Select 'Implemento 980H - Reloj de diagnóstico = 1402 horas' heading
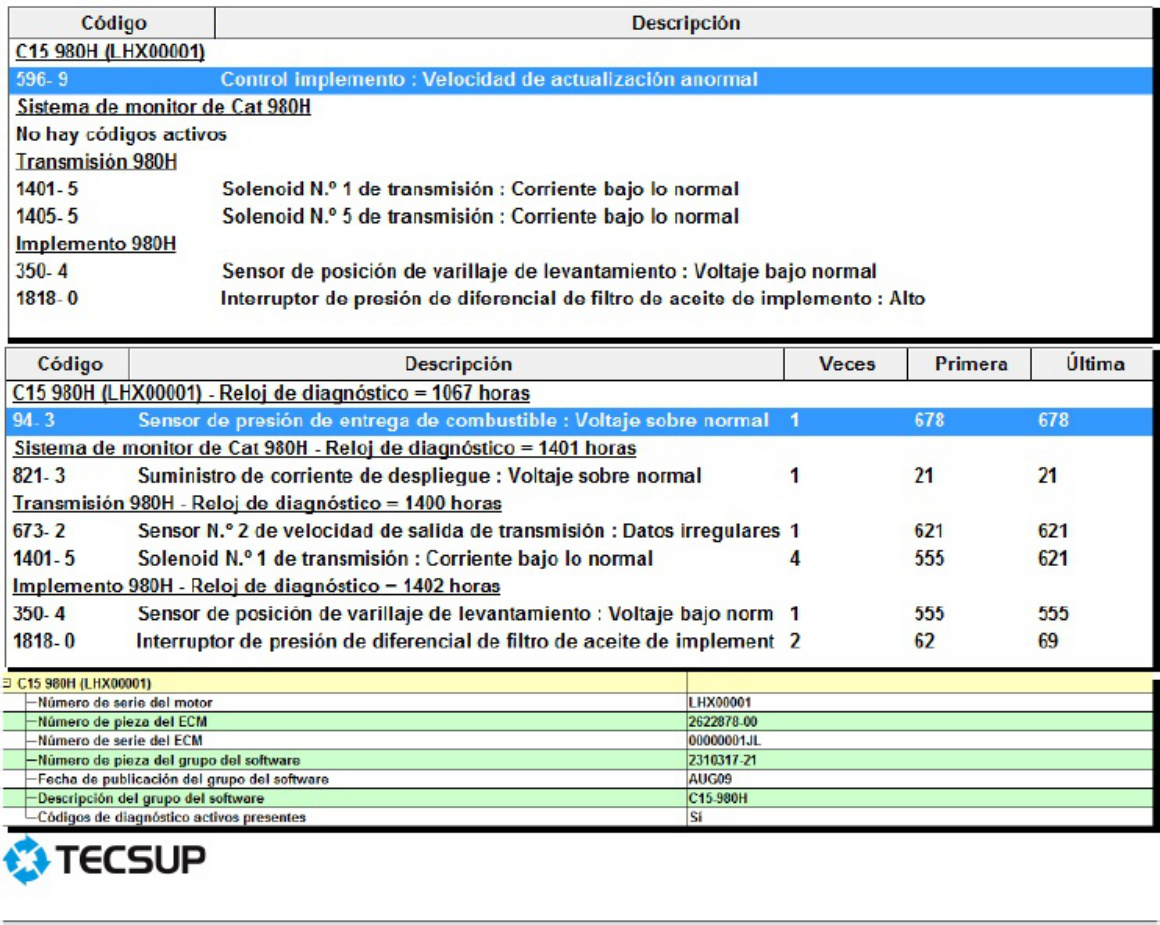Viewport: 1160px width, 925px height. [256, 586]
